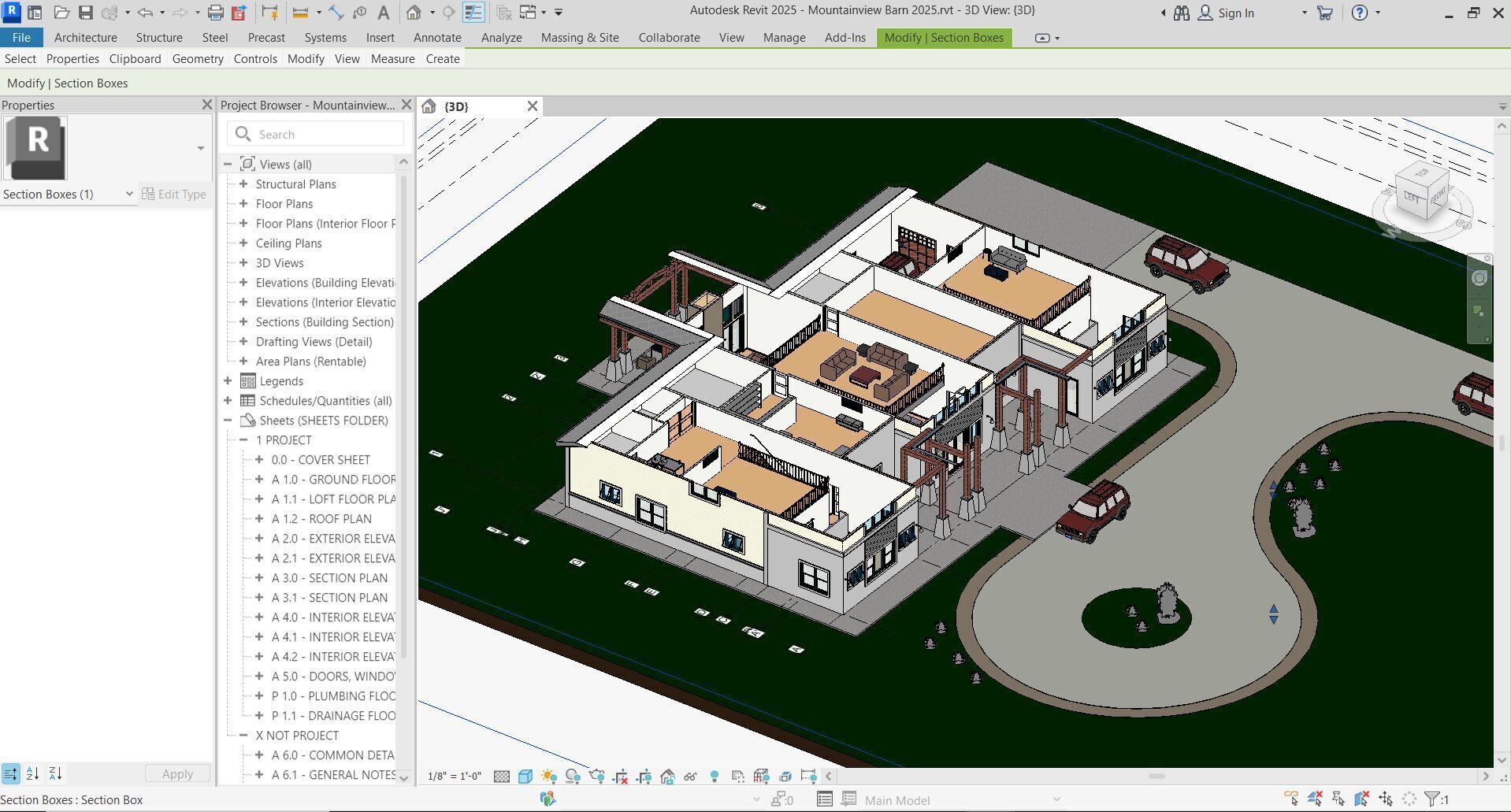Open the Home recent files icon

35,13
